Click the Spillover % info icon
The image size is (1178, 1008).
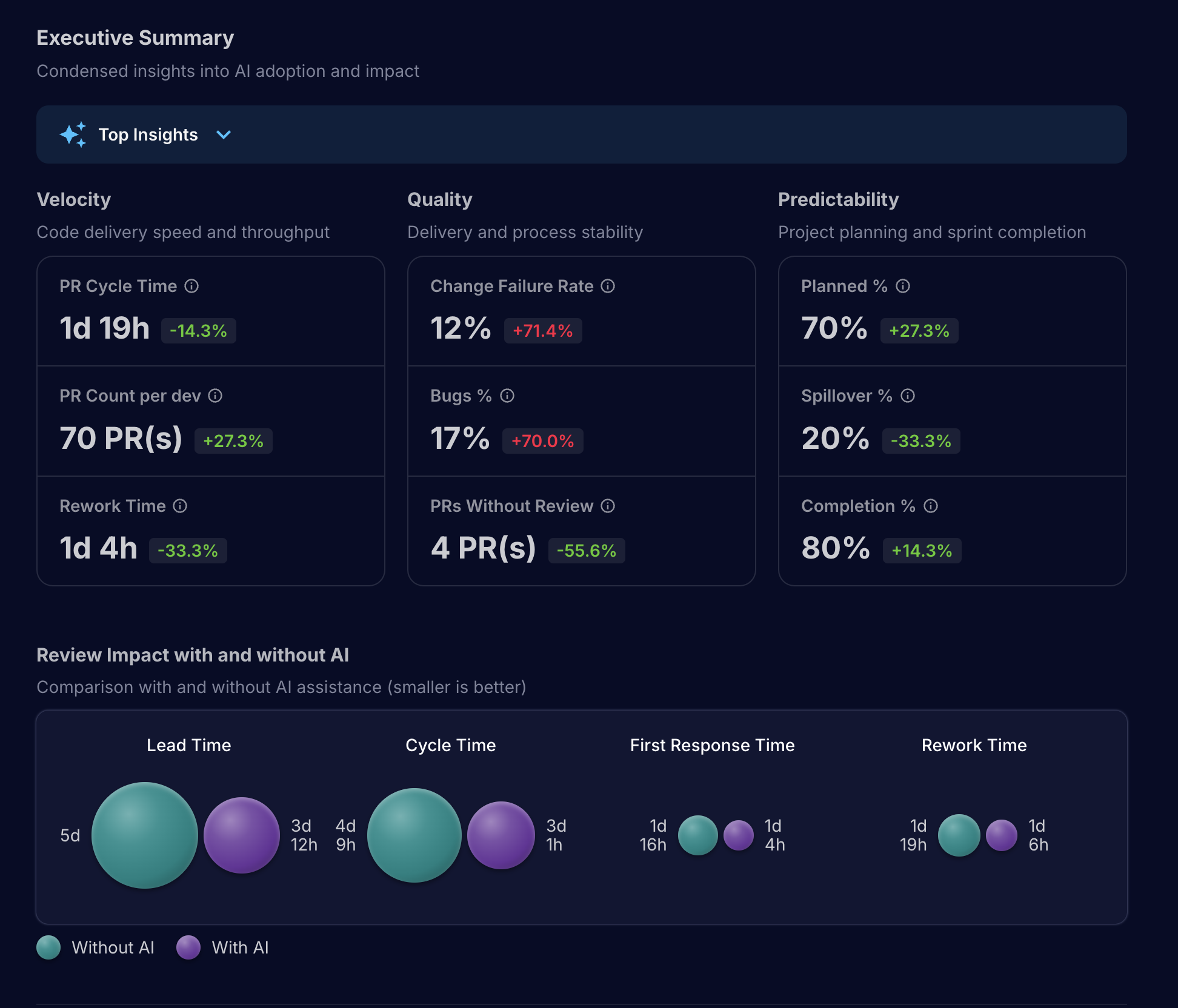click(908, 396)
